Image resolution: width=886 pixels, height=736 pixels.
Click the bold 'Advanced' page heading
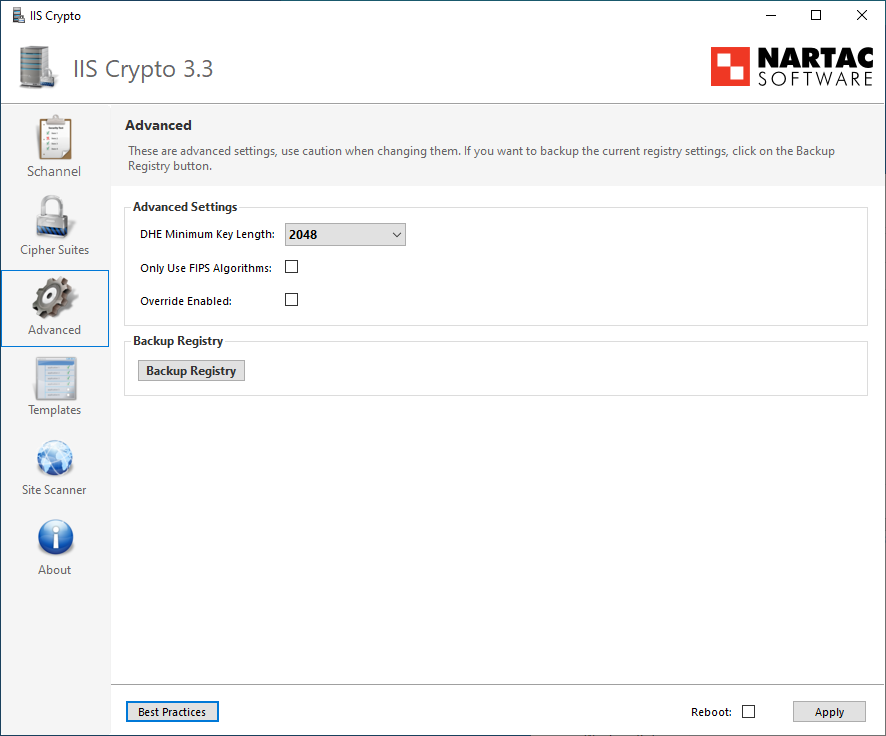(x=158, y=125)
